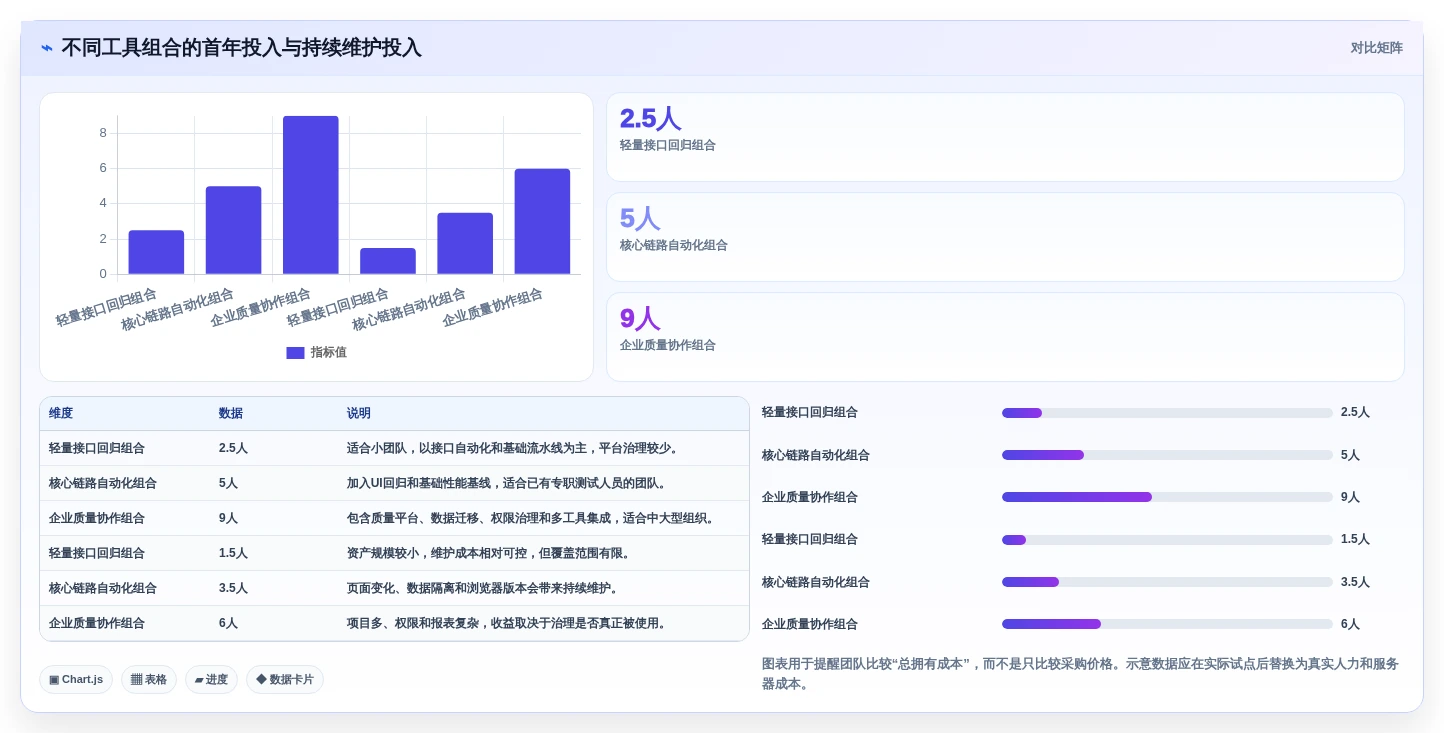Click 核心链路自动化组合 caption in the 5人 card
1444x733 pixels.
tap(674, 245)
